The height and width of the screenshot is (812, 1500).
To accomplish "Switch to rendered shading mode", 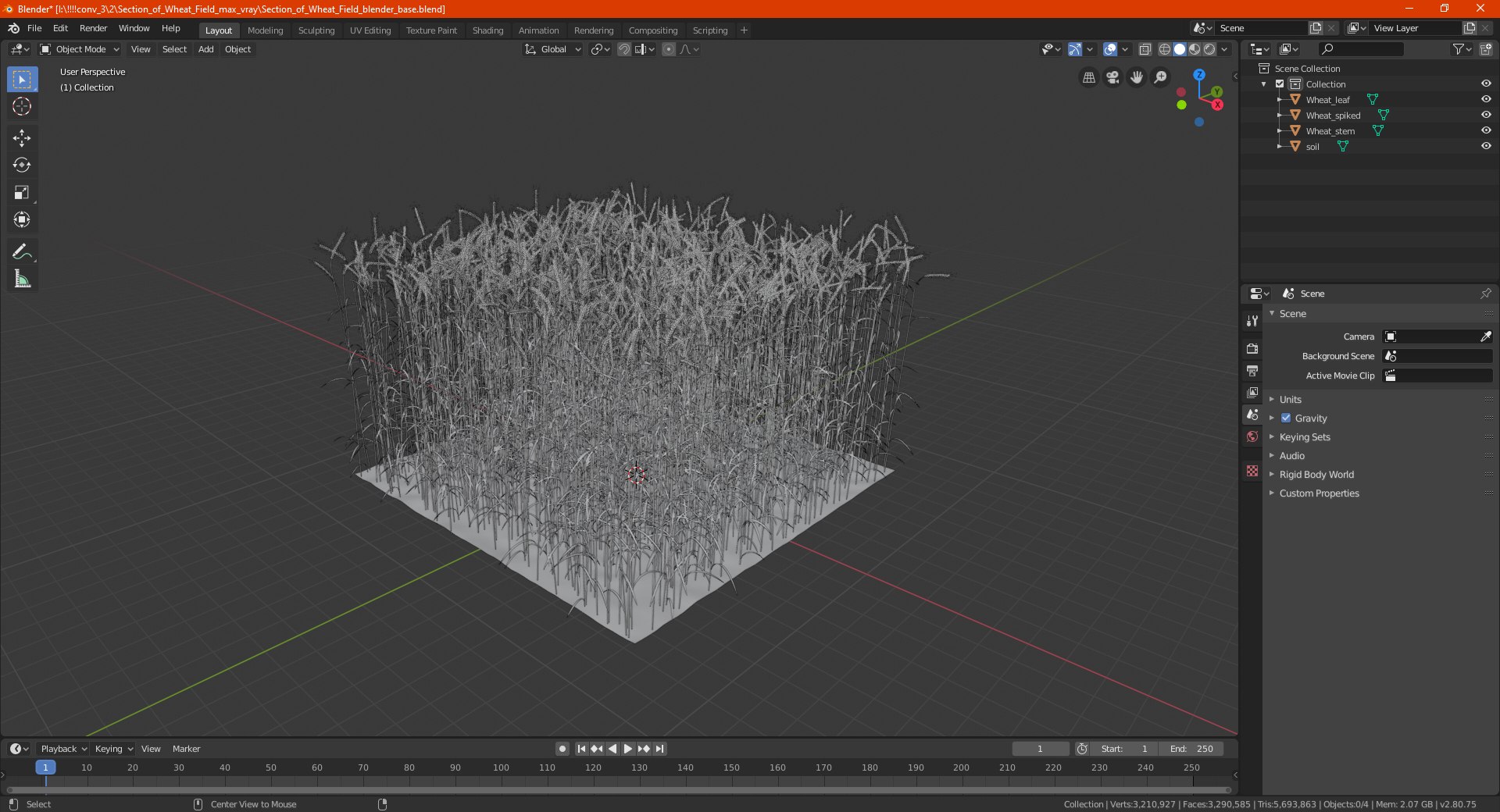I will (1209, 49).
